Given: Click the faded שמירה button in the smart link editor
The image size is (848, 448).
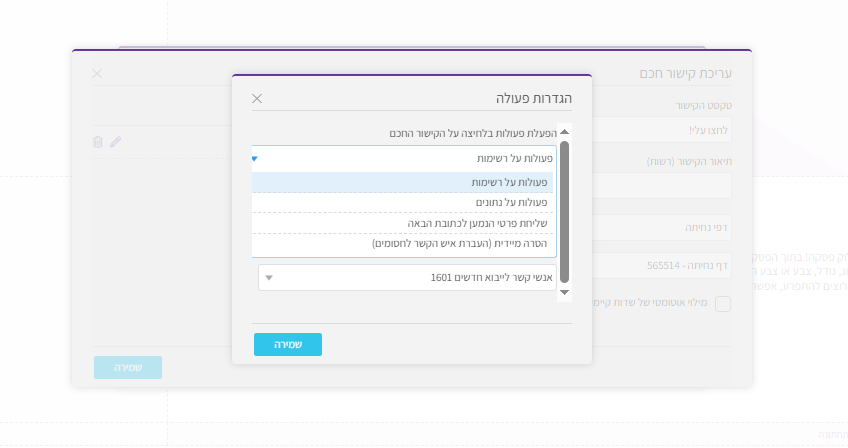Looking at the screenshot, I should pyautogui.click(x=128, y=367).
